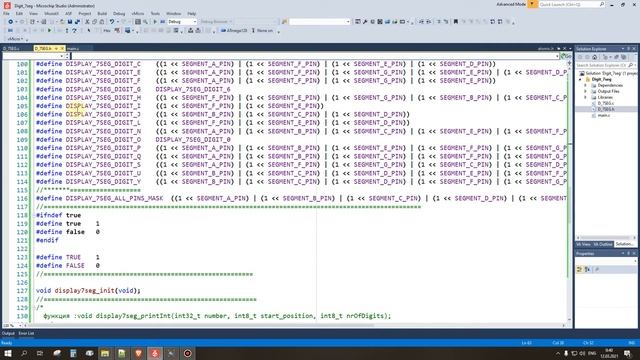Expand the Libraries folder

coord(586,98)
